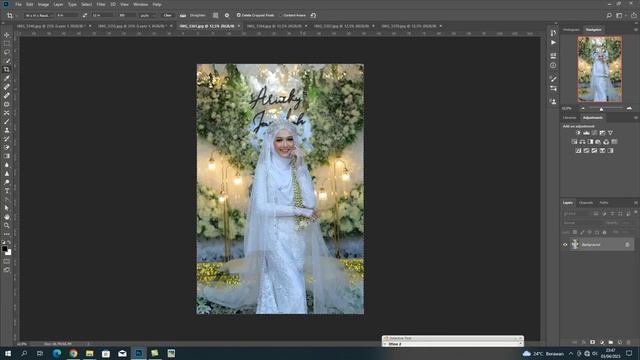Select the Move tool

pyautogui.click(x=7, y=35)
